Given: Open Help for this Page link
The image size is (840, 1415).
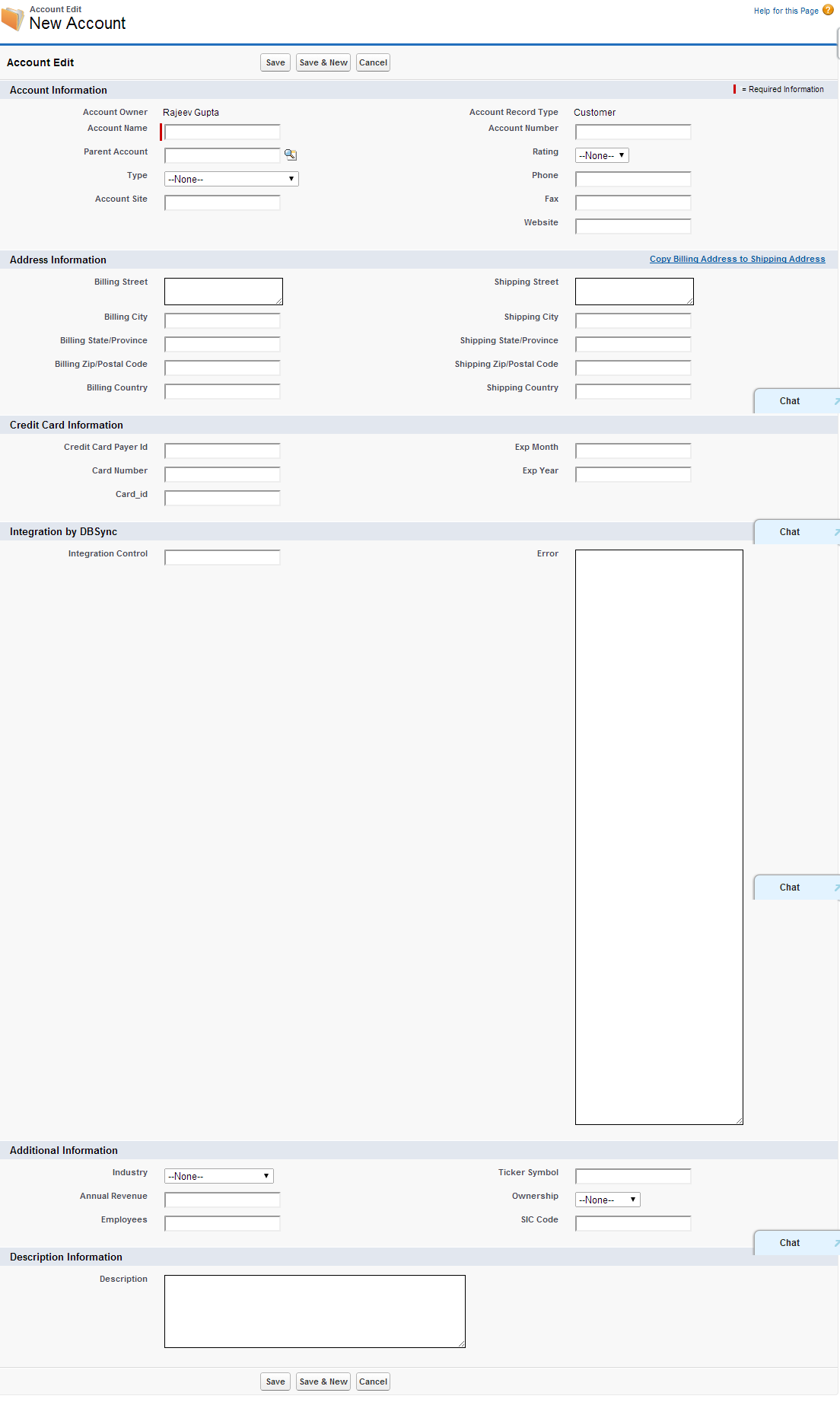Looking at the screenshot, I should pos(785,11).
